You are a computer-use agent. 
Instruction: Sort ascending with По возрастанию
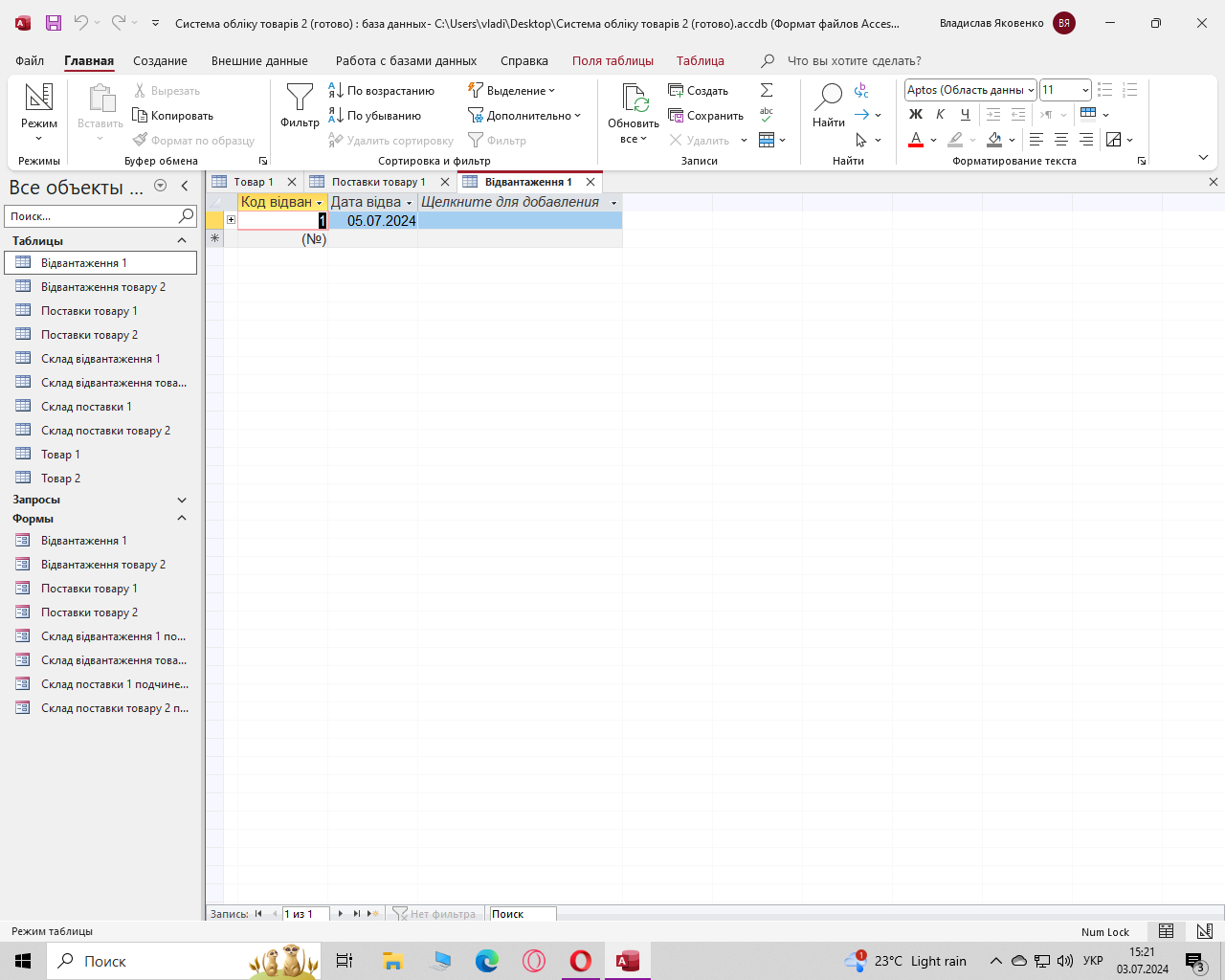tap(382, 91)
